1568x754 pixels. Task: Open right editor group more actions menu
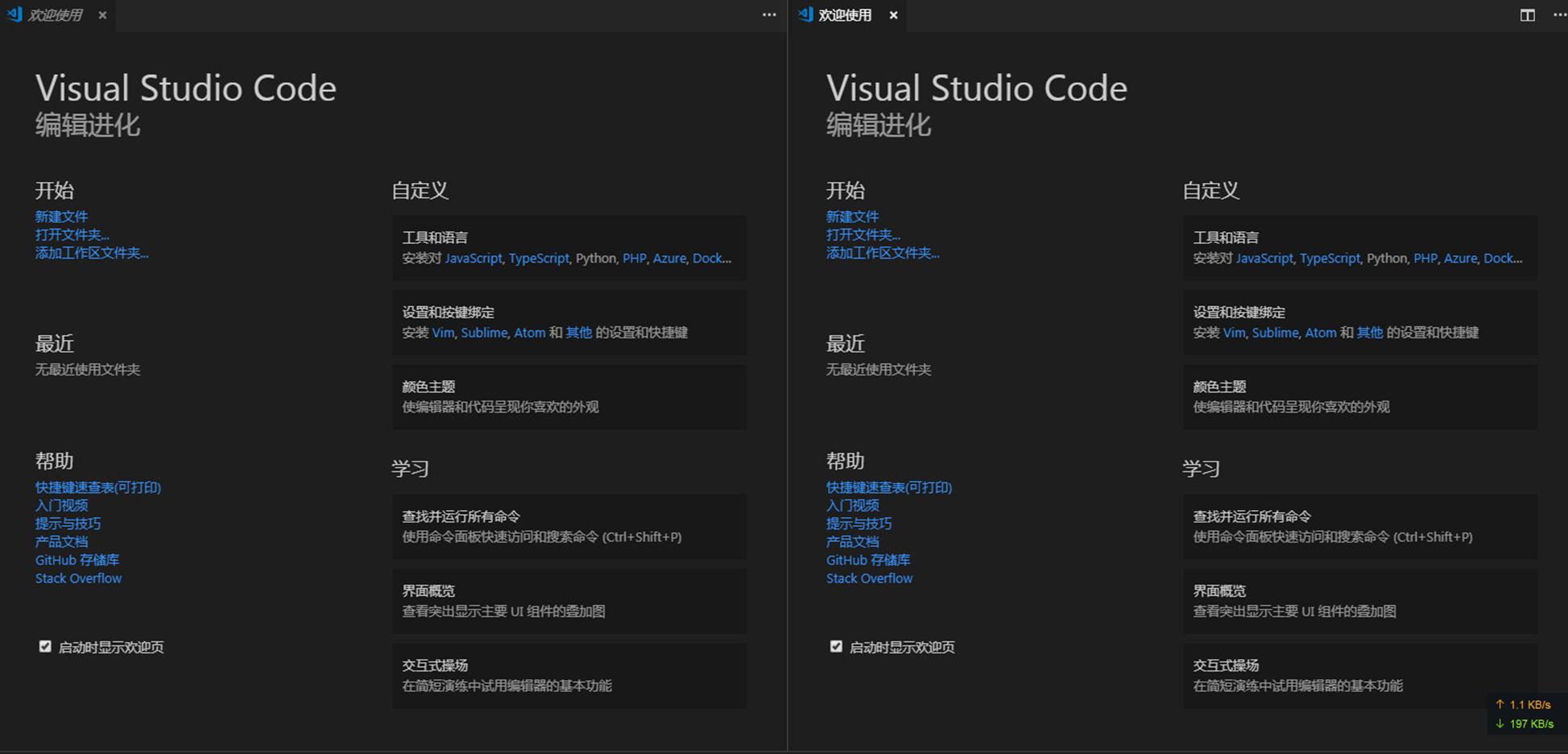pos(1560,14)
